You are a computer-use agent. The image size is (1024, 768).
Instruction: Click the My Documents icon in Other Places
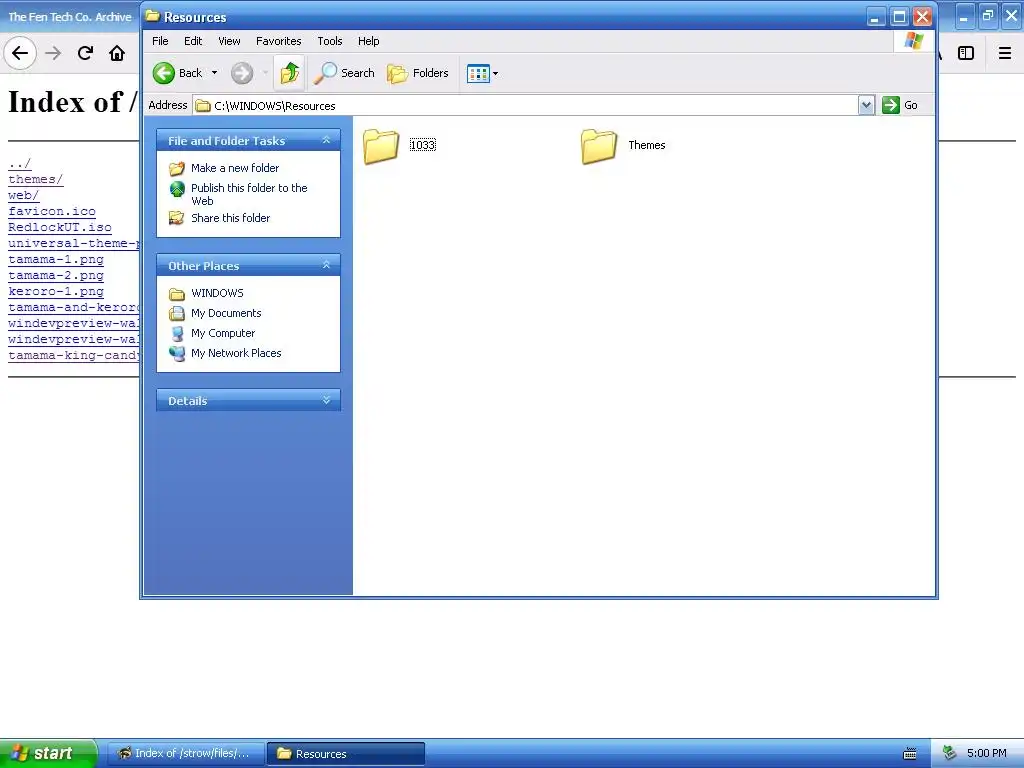177,313
